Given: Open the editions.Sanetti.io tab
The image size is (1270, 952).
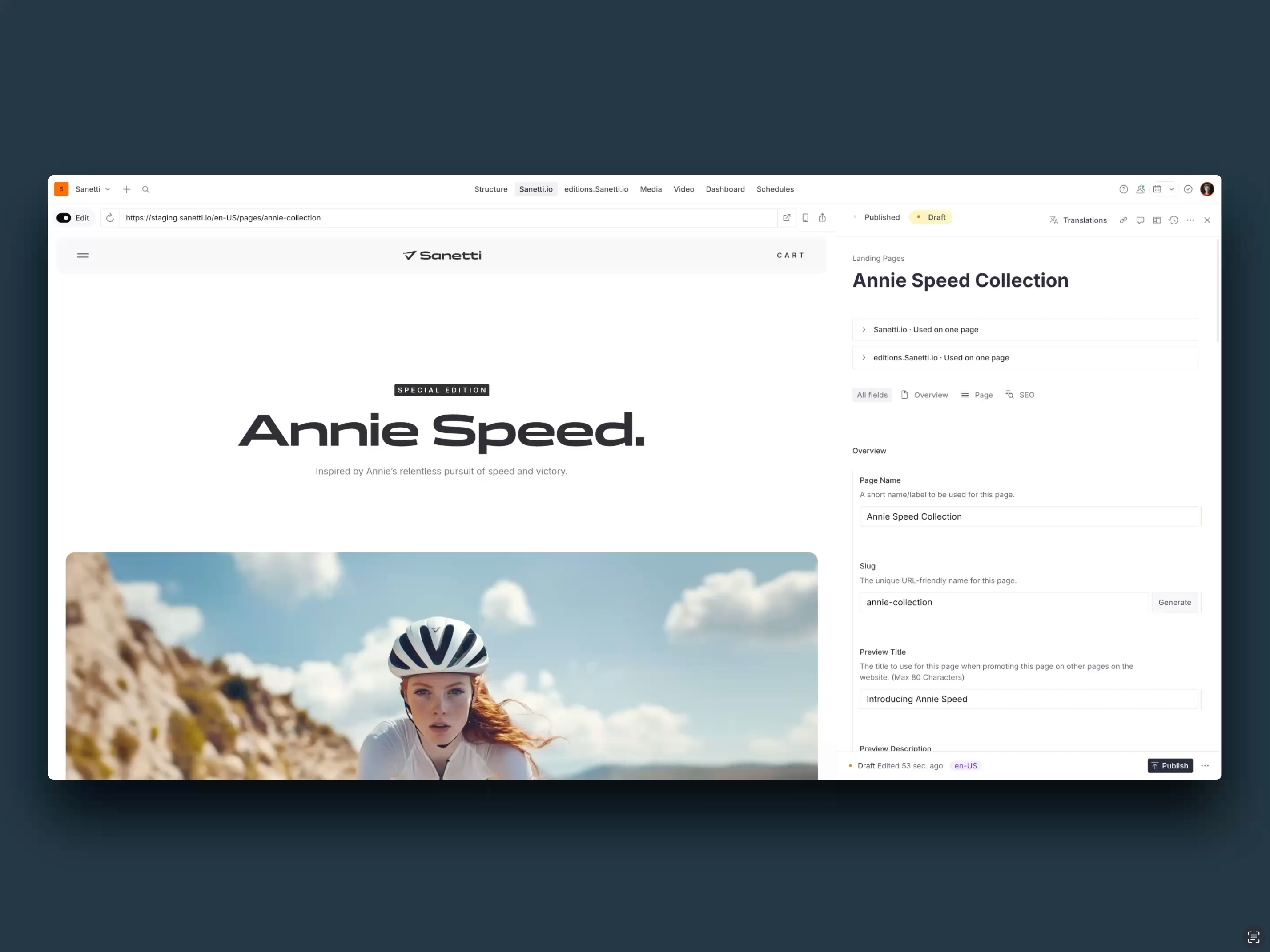Looking at the screenshot, I should (596, 189).
